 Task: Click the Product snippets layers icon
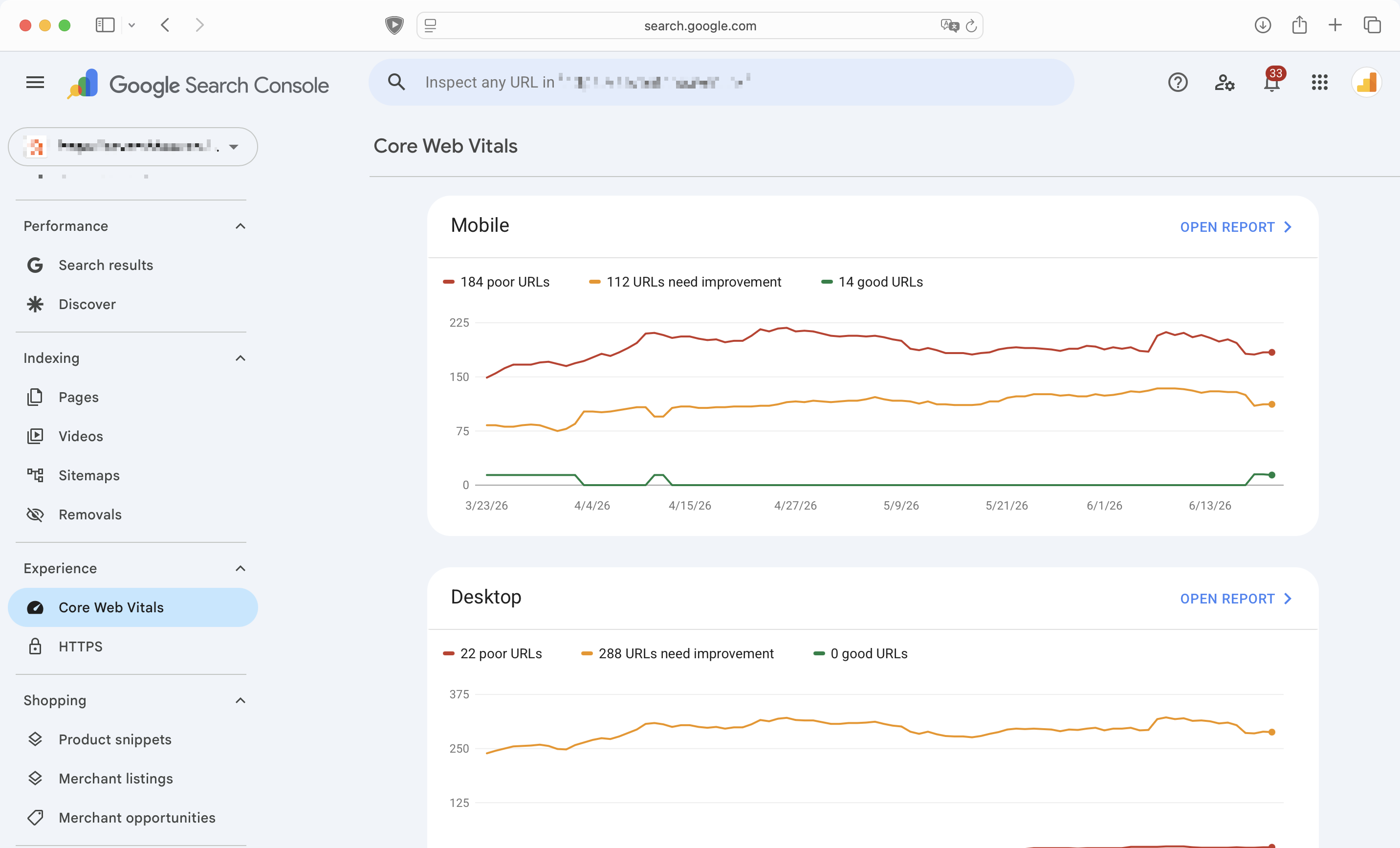coord(35,739)
